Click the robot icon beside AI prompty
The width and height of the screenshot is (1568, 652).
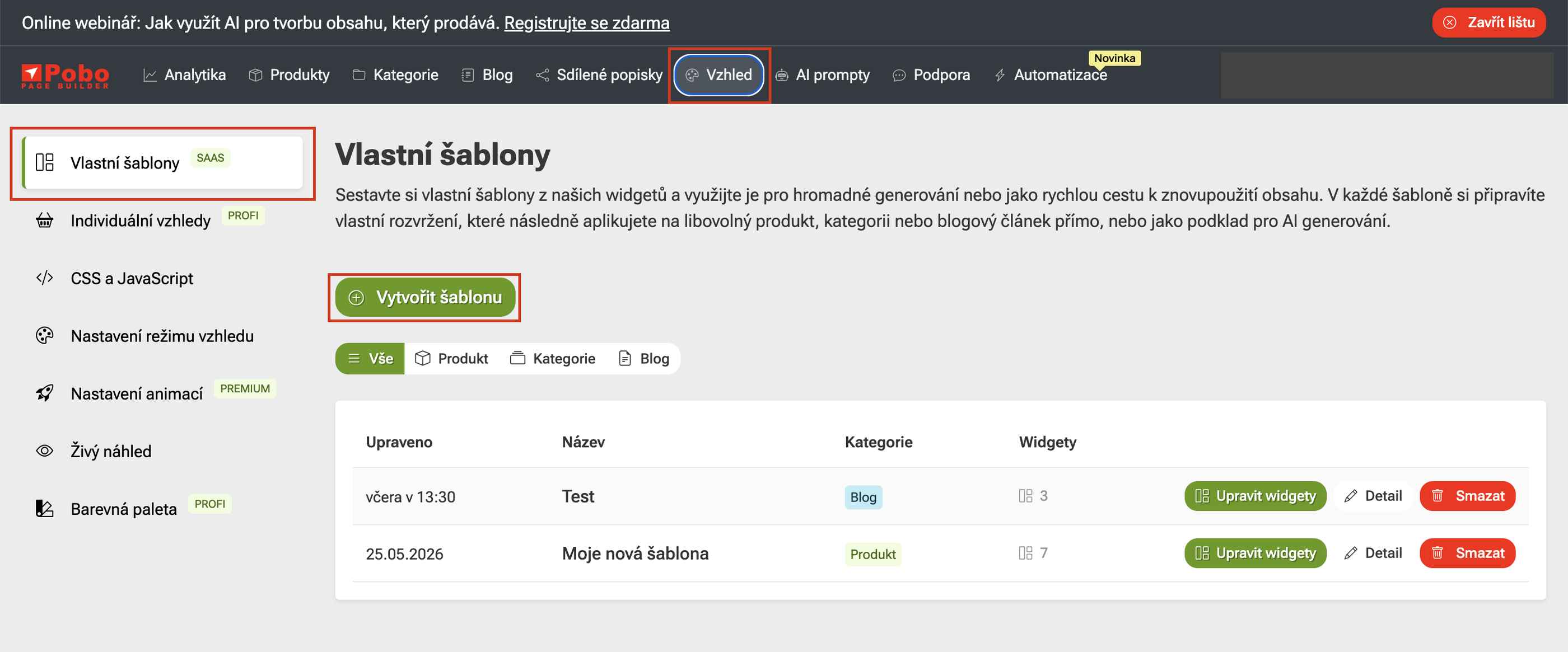[x=782, y=75]
